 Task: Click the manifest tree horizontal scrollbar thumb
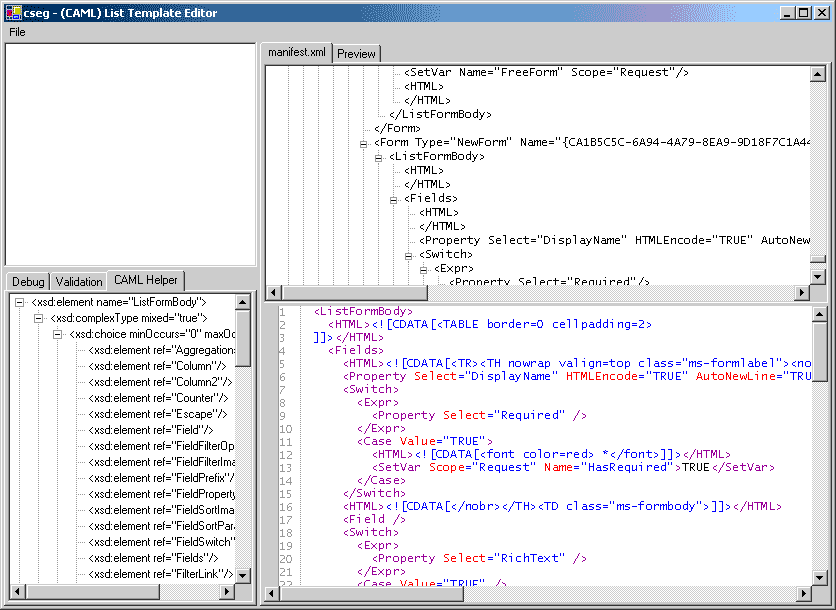tap(355, 292)
